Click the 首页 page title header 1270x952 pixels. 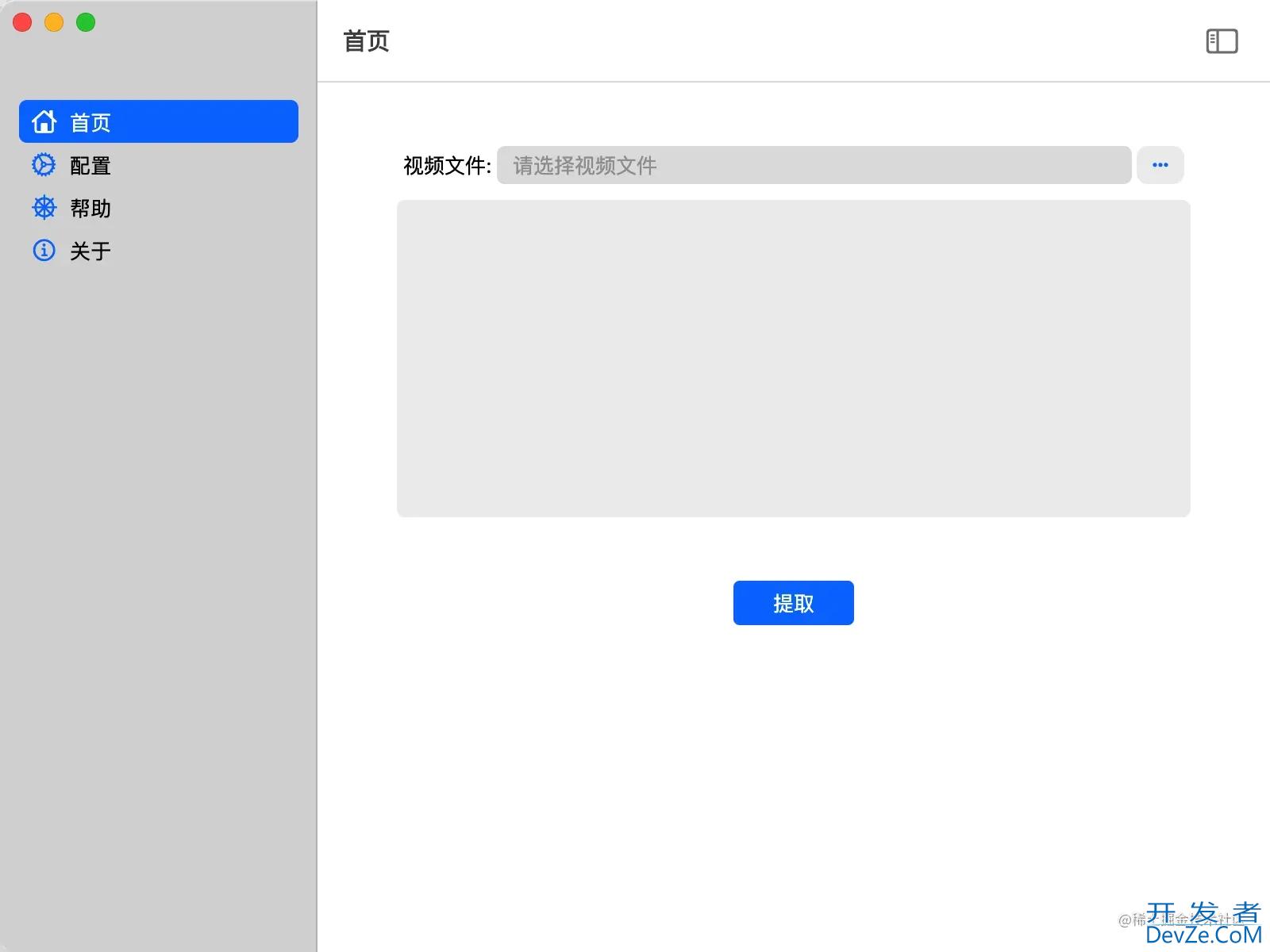pos(366,41)
